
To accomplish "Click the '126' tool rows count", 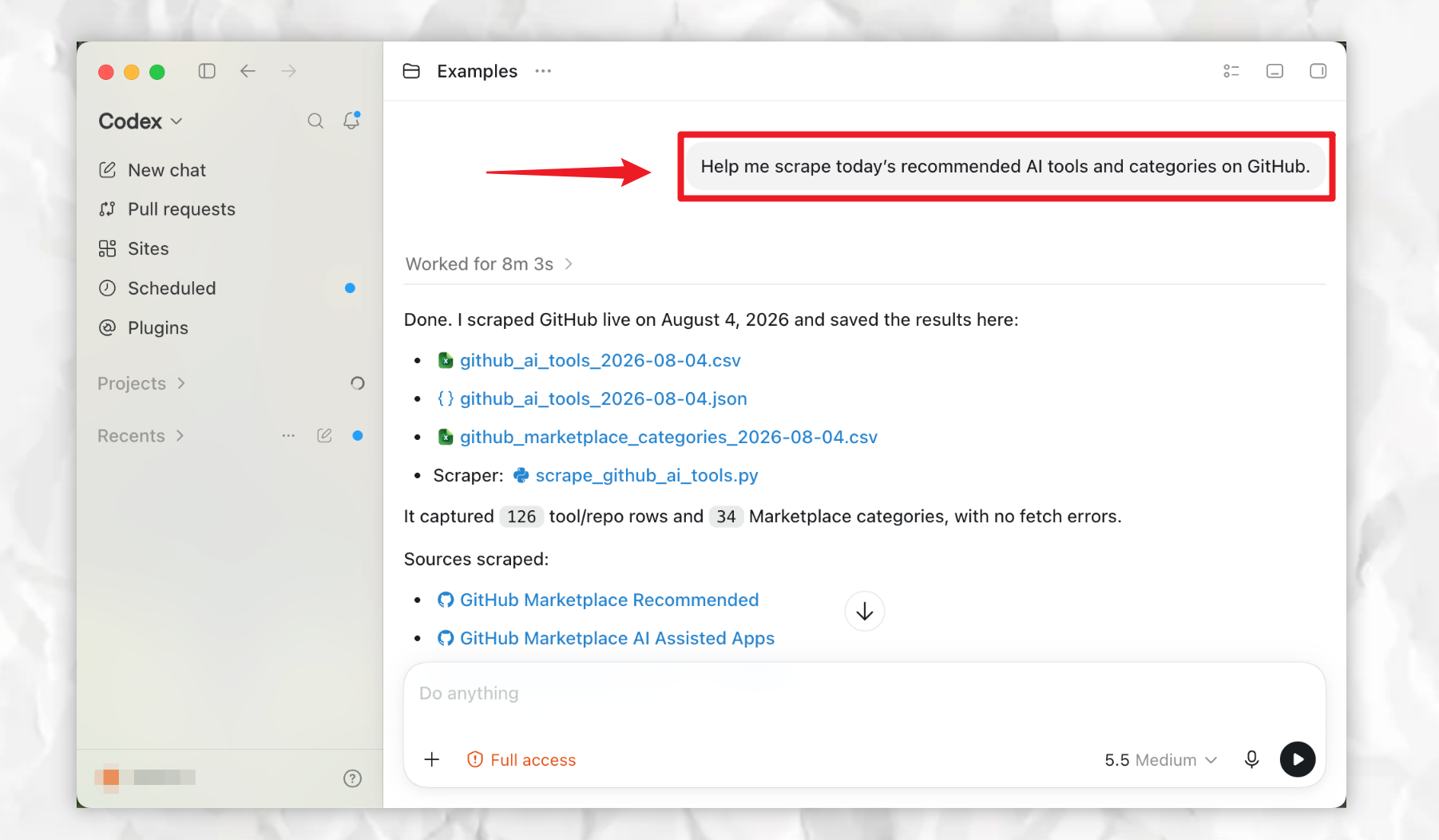I will click(x=521, y=517).
